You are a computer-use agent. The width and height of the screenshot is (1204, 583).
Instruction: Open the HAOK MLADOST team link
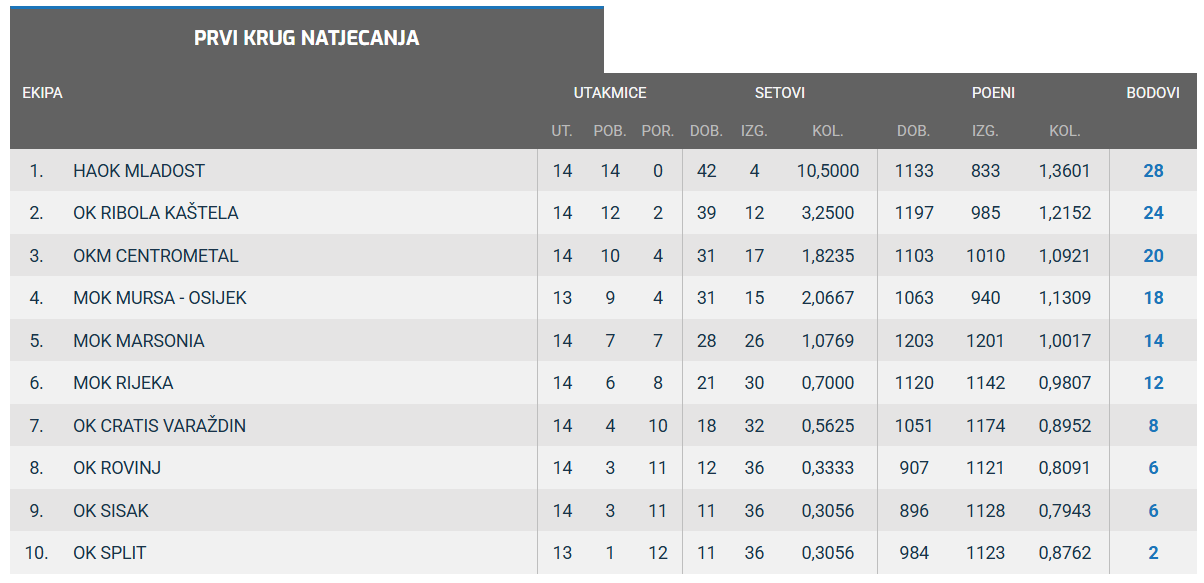[138, 171]
